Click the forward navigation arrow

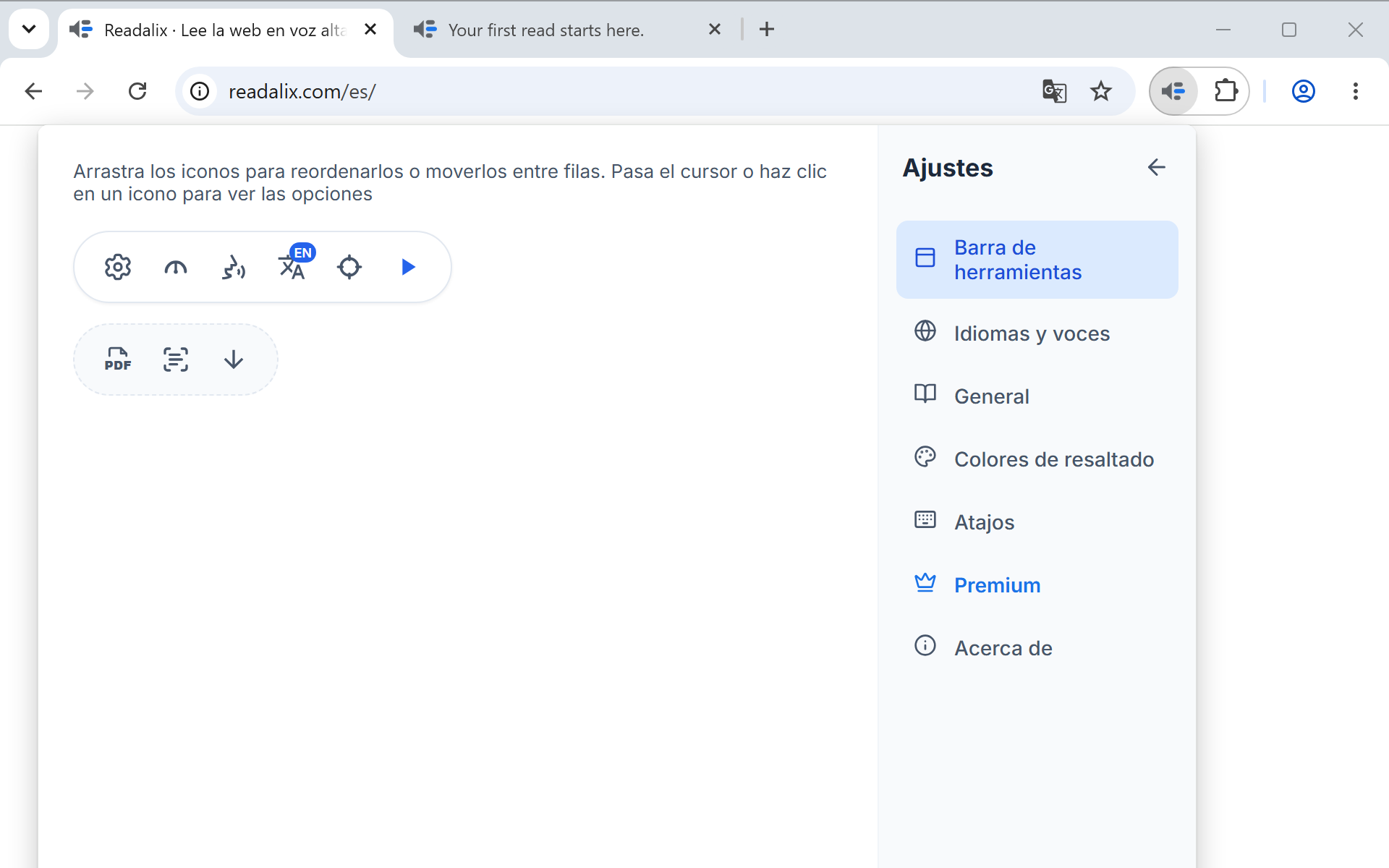(x=85, y=91)
